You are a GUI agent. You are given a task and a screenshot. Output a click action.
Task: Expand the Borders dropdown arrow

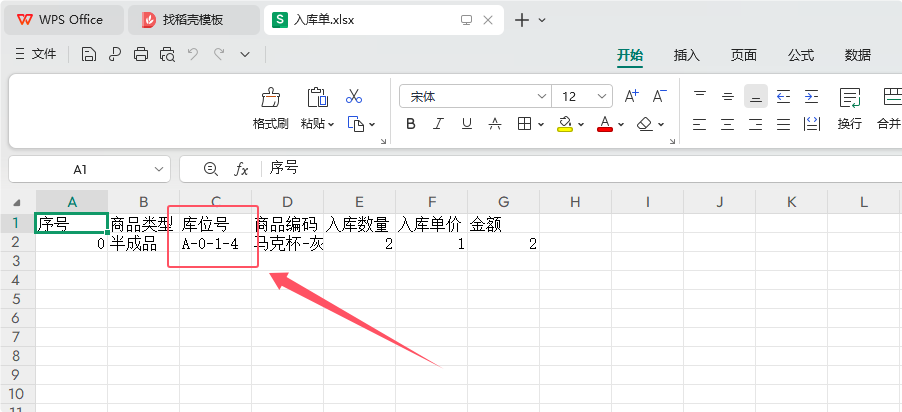(x=541, y=124)
